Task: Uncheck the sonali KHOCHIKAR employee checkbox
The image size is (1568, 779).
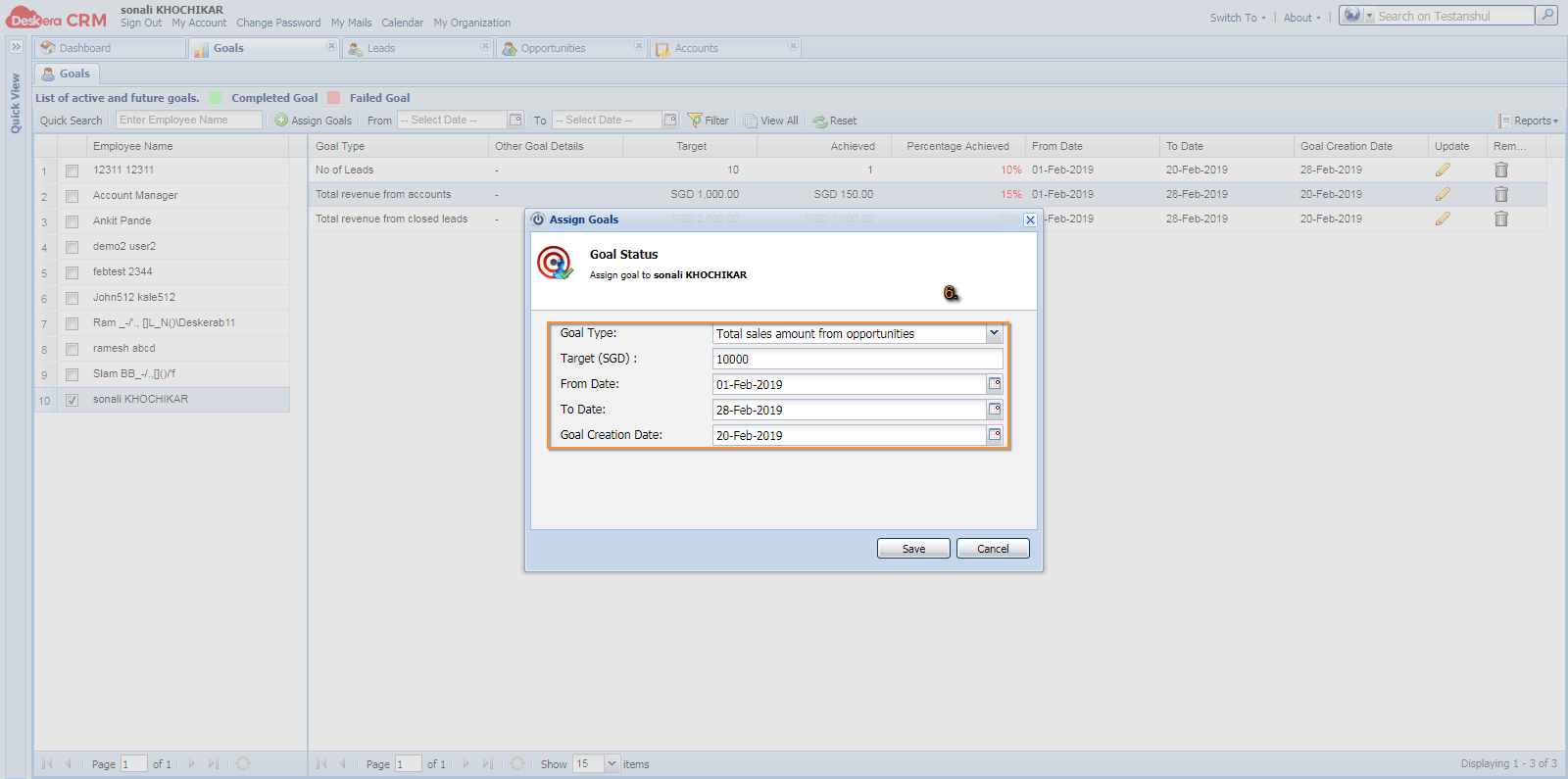Action: (72, 400)
